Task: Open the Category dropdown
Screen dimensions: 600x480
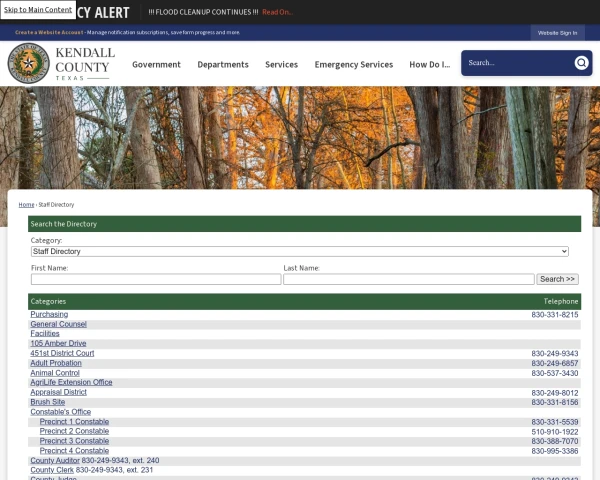Action: (299, 251)
